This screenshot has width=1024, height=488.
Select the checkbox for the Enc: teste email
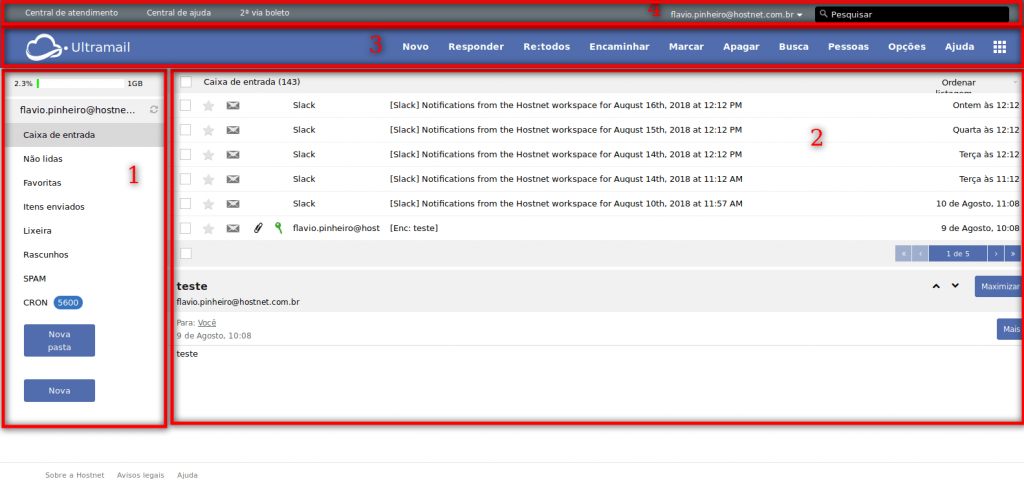[185, 228]
